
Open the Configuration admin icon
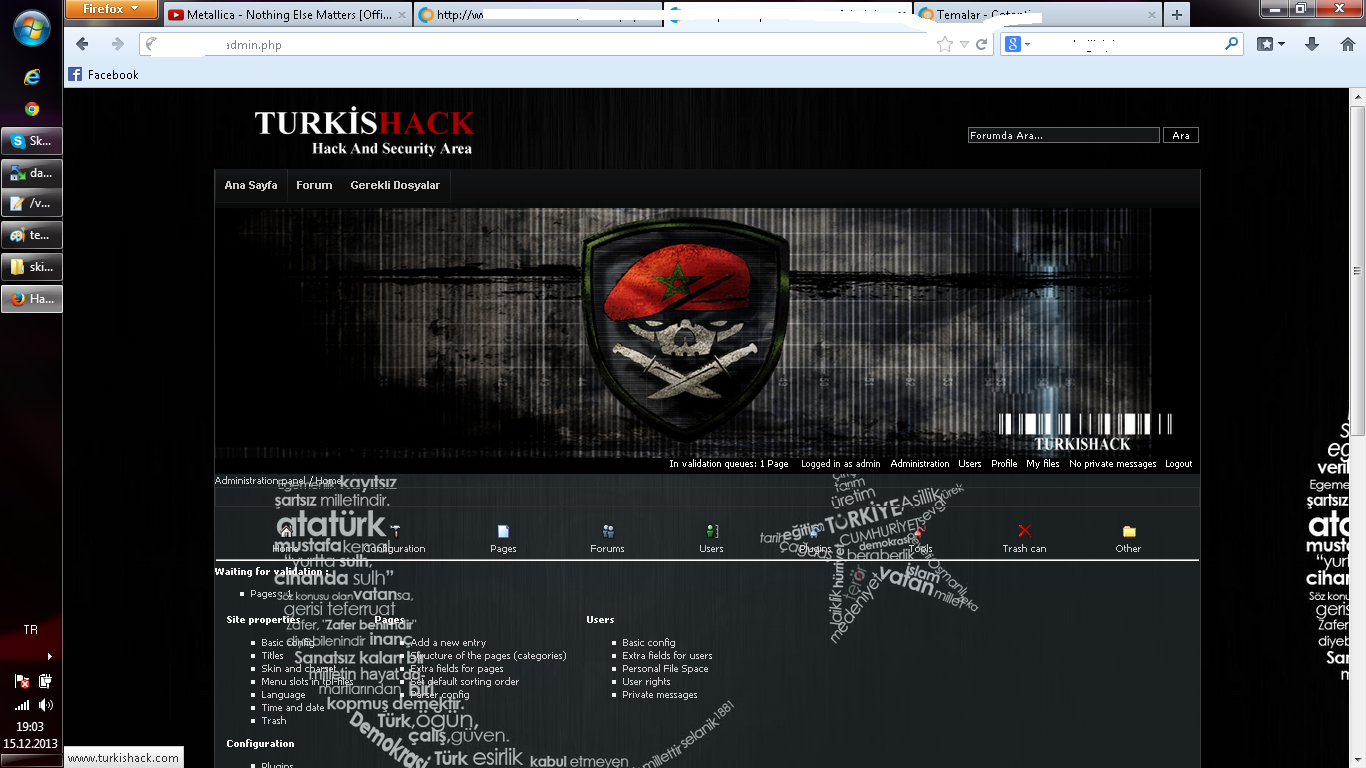click(395, 531)
